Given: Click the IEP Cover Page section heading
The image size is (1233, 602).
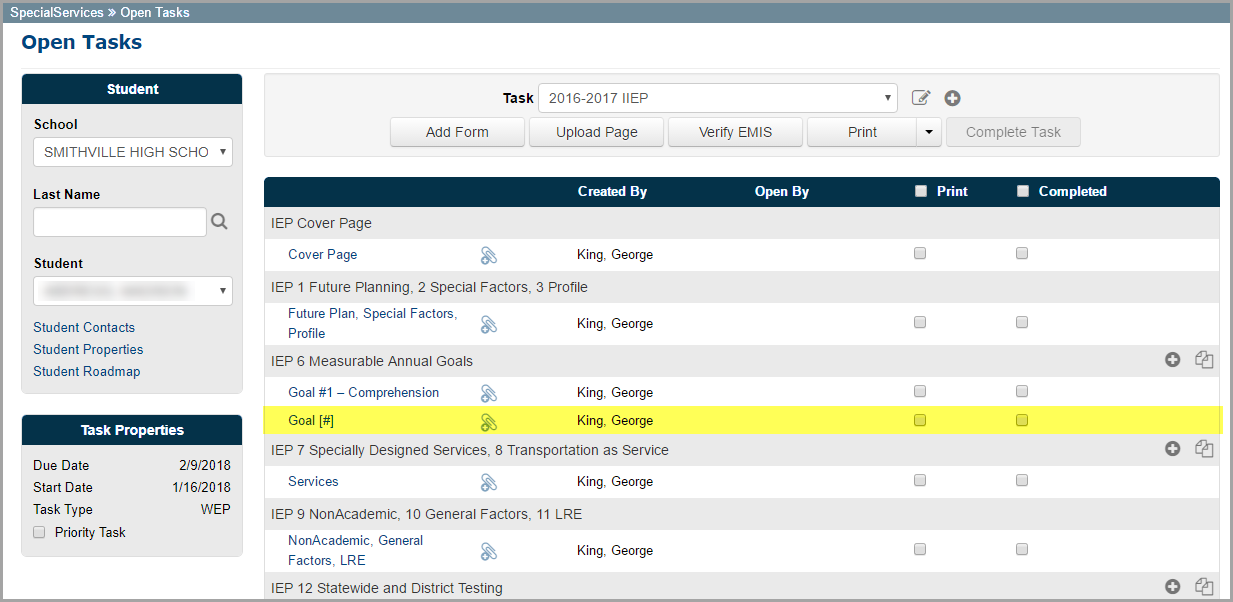Looking at the screenshot, I should point(321,223).
